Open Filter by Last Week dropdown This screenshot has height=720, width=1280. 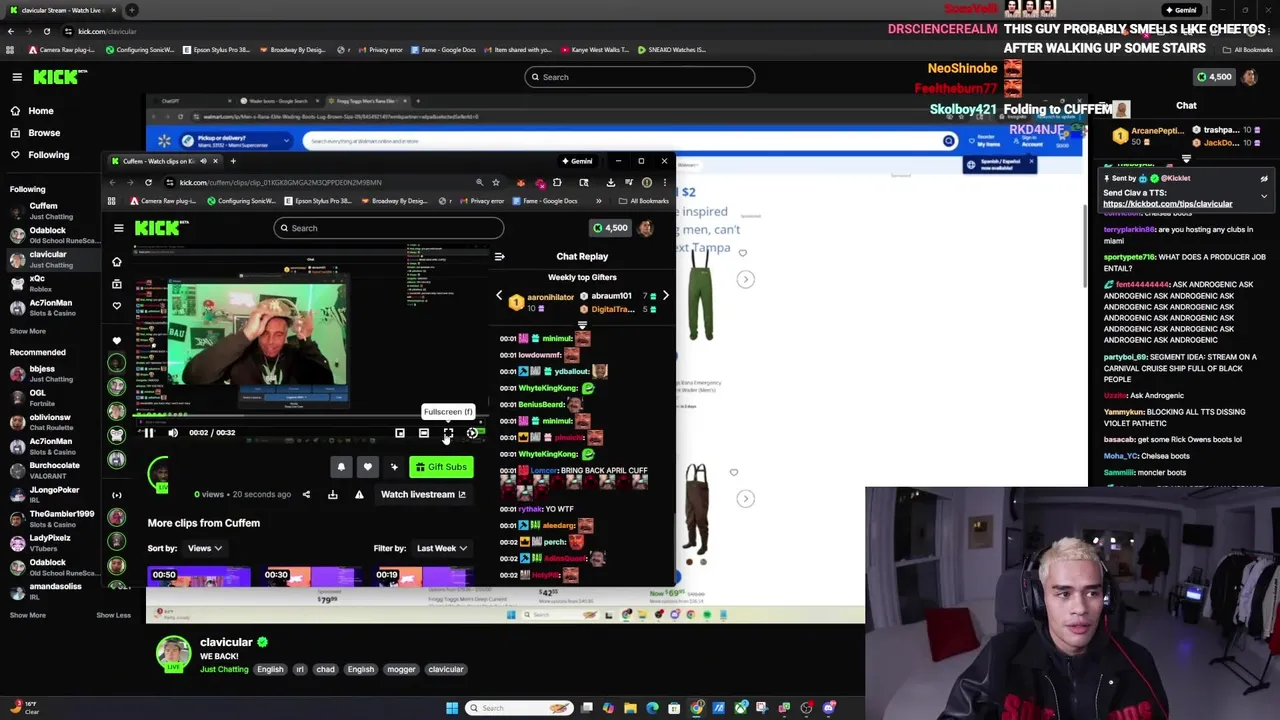pos(442,548)
